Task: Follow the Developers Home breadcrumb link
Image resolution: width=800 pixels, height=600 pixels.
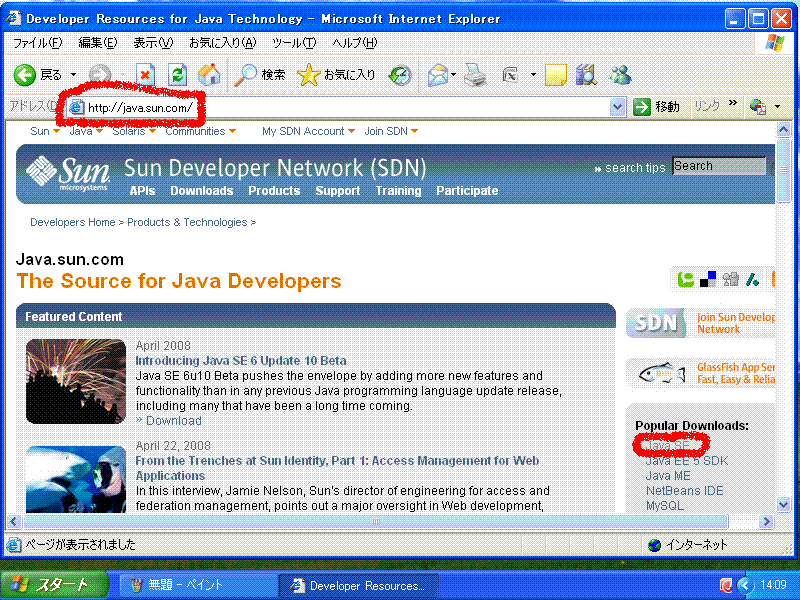Action: (x=72, y=222)
